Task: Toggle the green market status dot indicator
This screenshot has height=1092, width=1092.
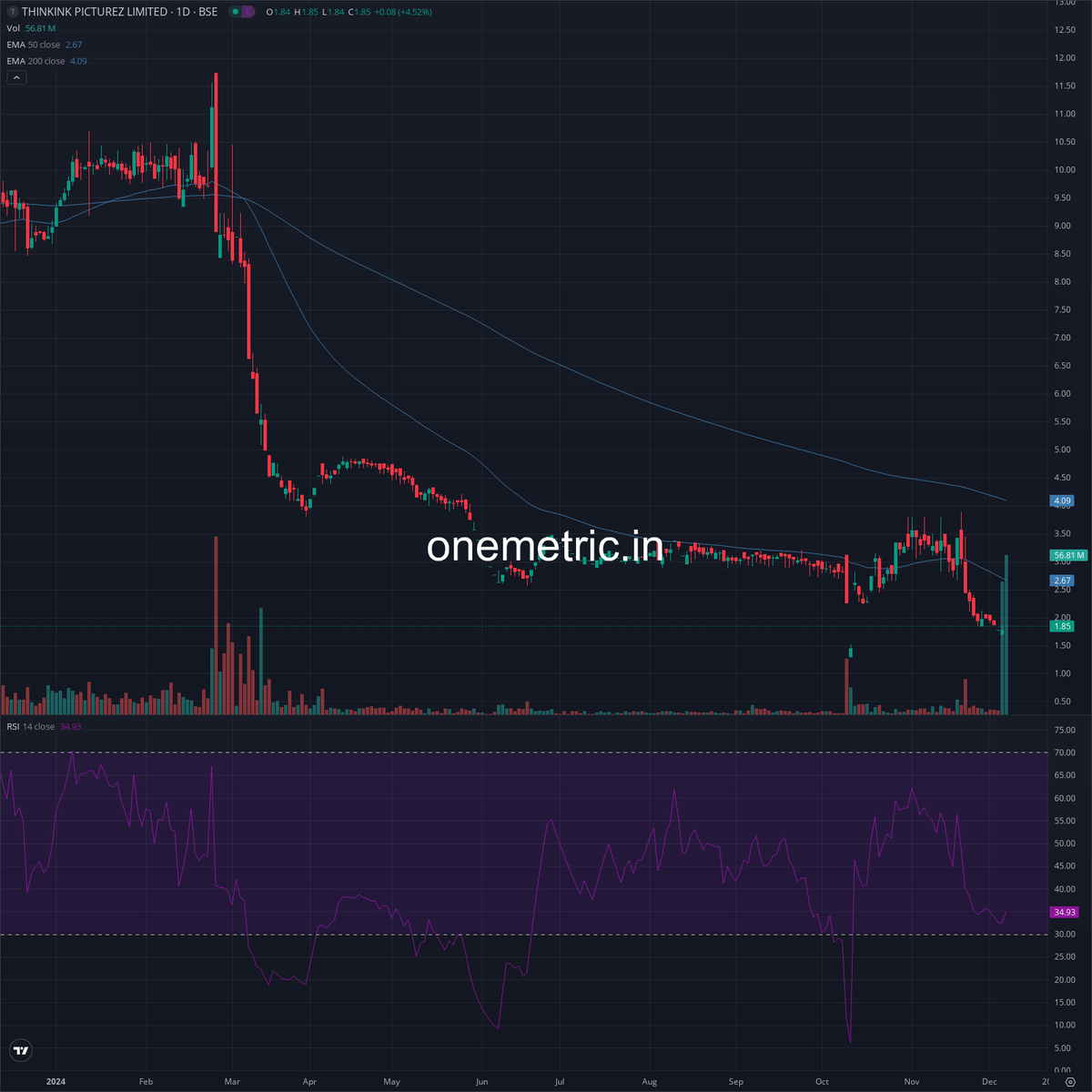Action: pos(235,12)
